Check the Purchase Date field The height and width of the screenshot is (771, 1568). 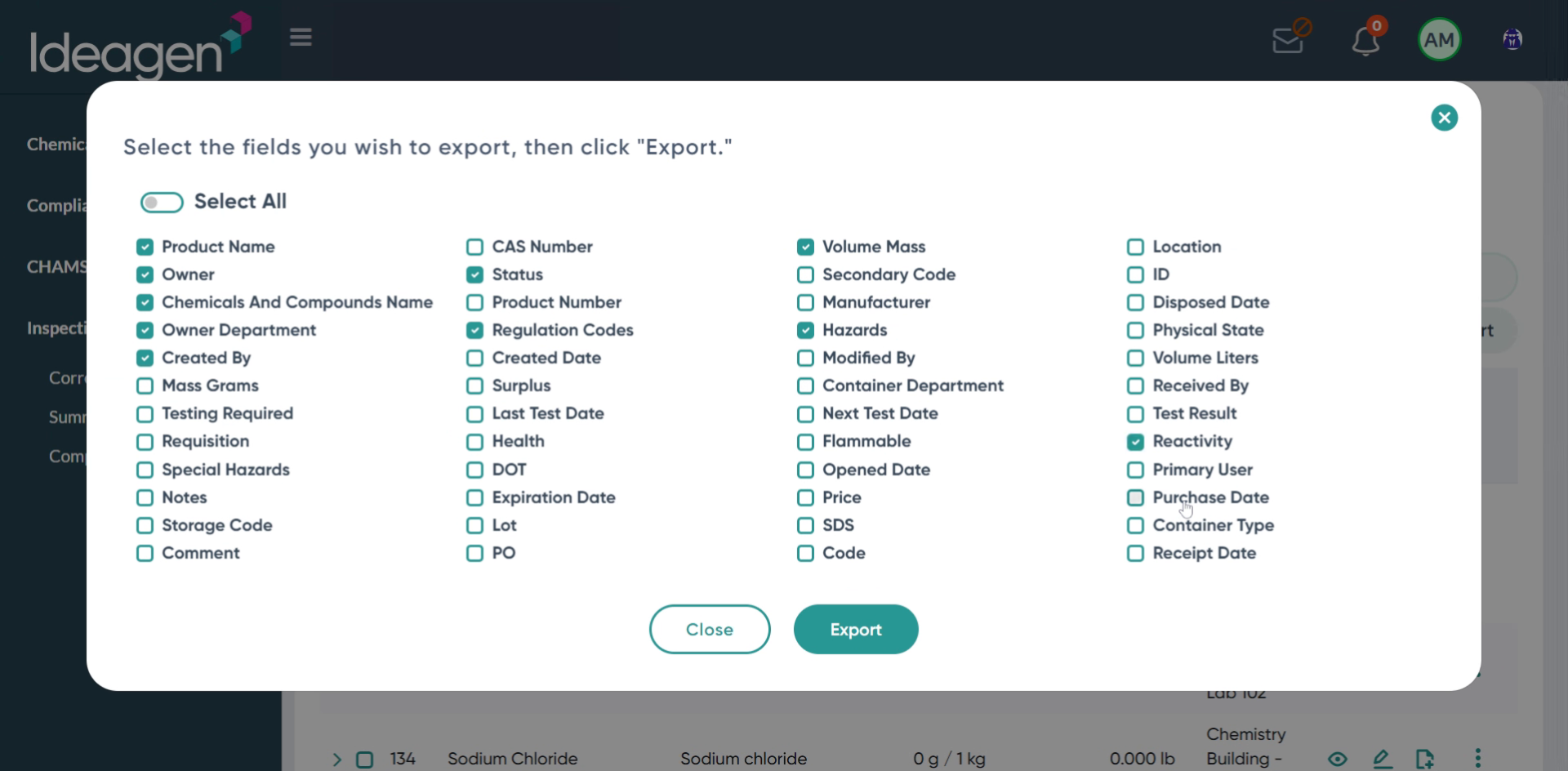point(1135,497)
